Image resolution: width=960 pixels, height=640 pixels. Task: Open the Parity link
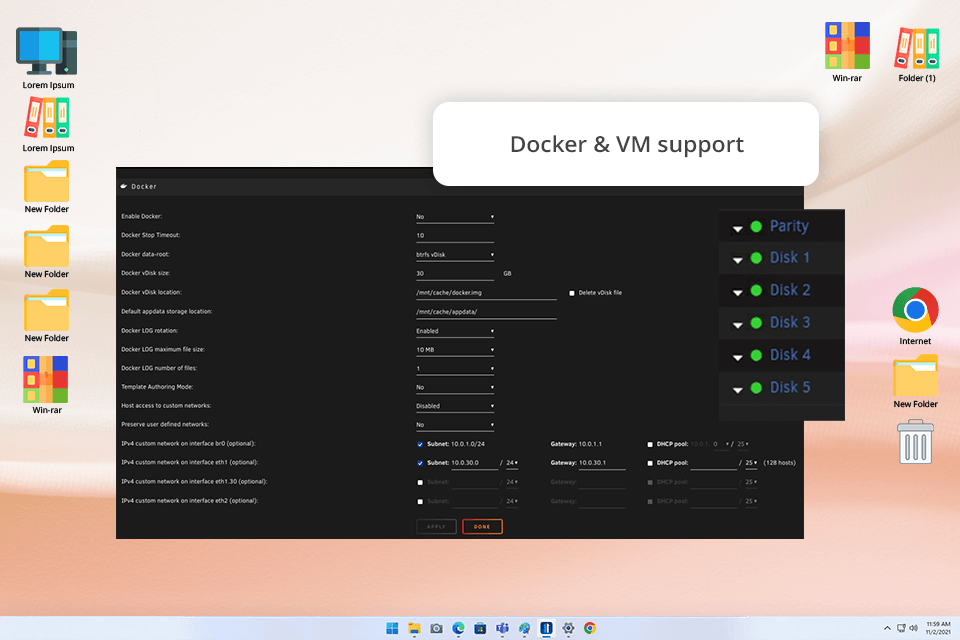789,226
